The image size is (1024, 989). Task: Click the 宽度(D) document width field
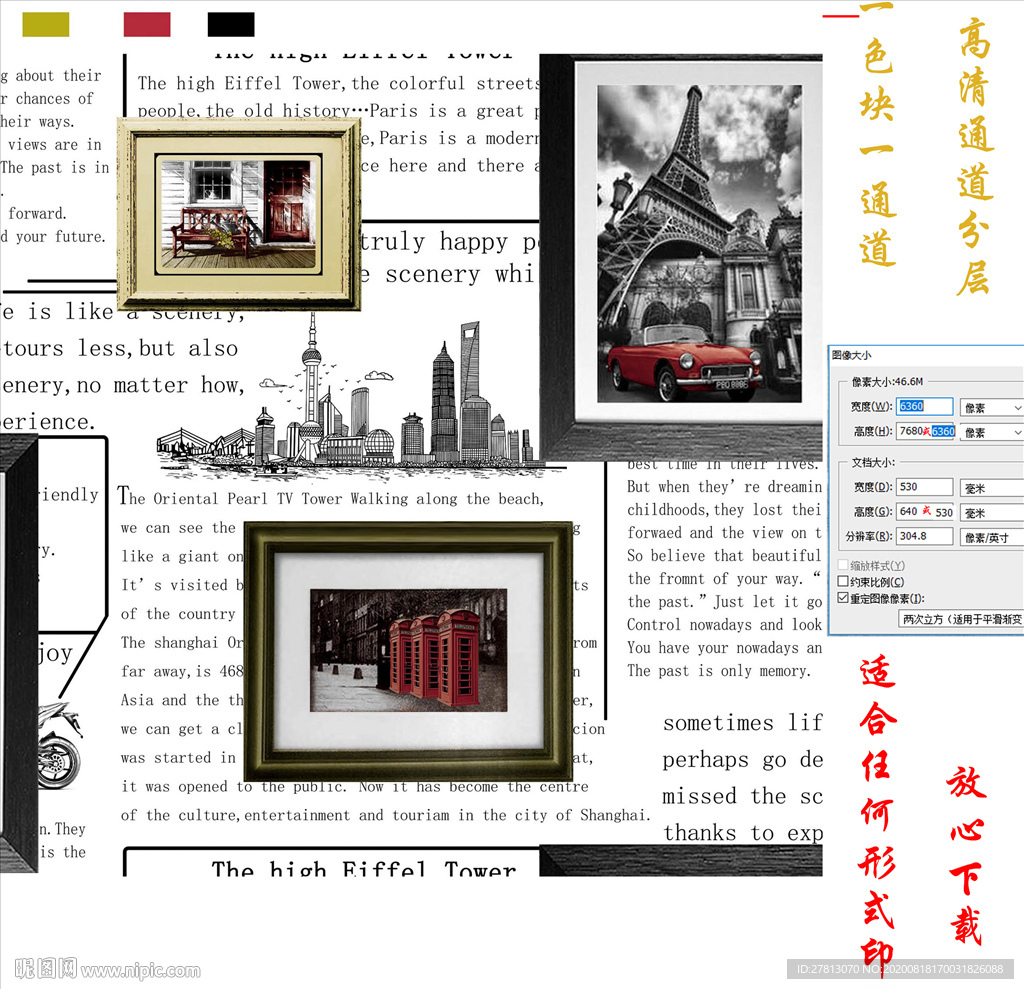(924, 487)
